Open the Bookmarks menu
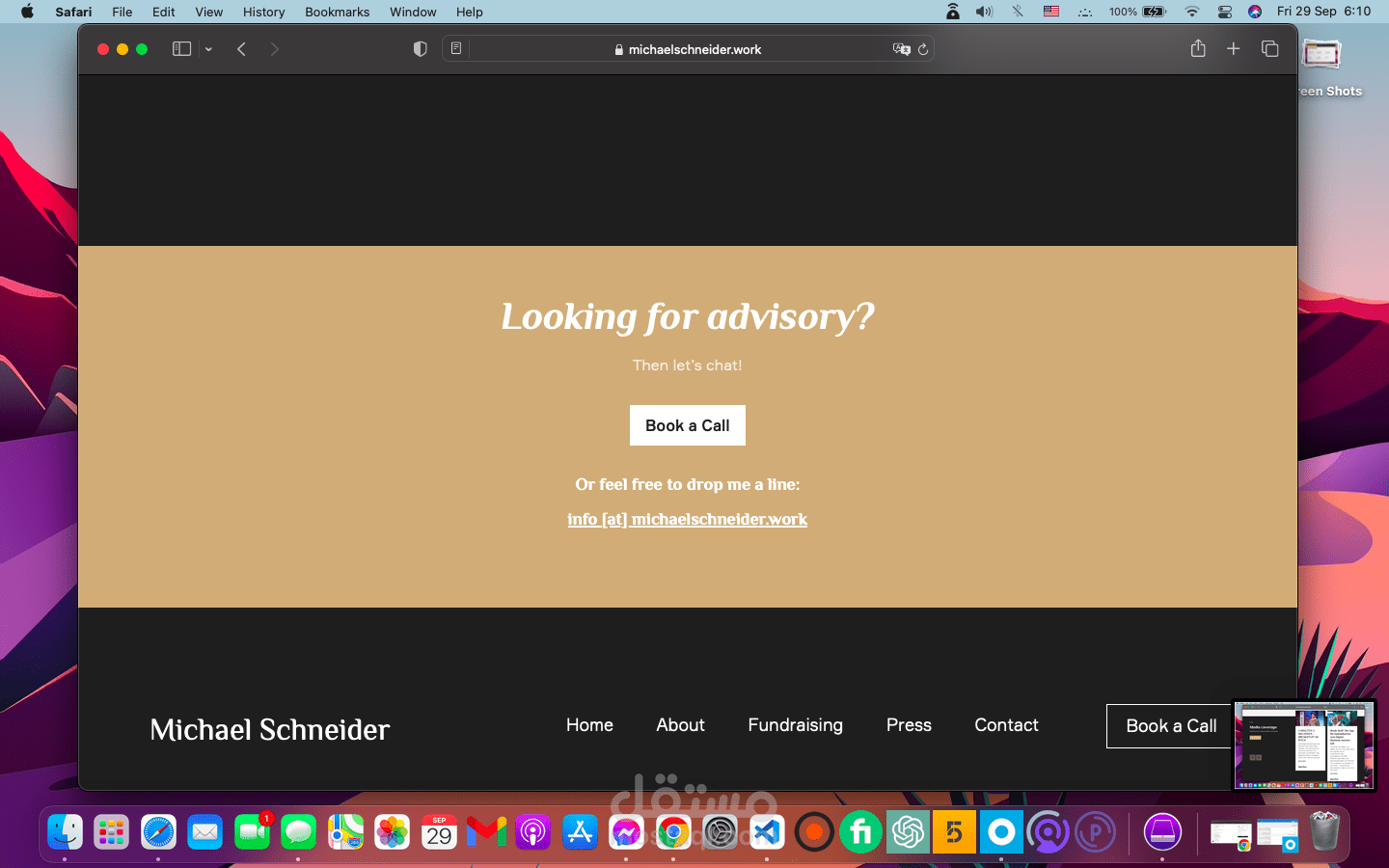This screenshot has height=868, width=1389. point(337,12)
